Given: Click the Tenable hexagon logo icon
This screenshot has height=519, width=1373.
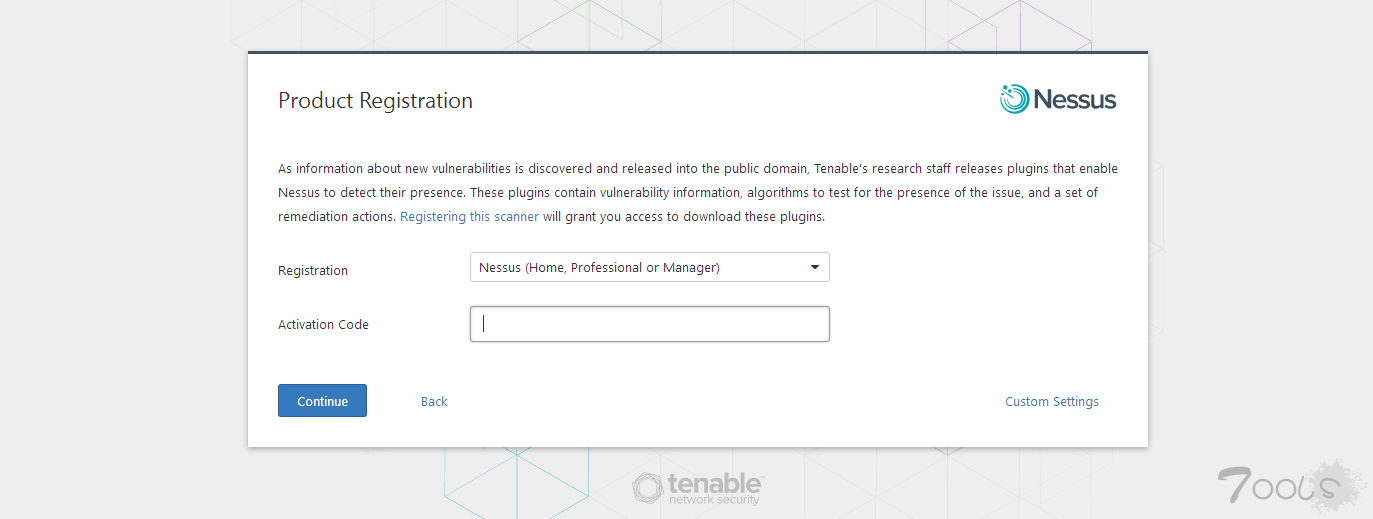Looking at the screenshot, I should [x=647, y=488].
